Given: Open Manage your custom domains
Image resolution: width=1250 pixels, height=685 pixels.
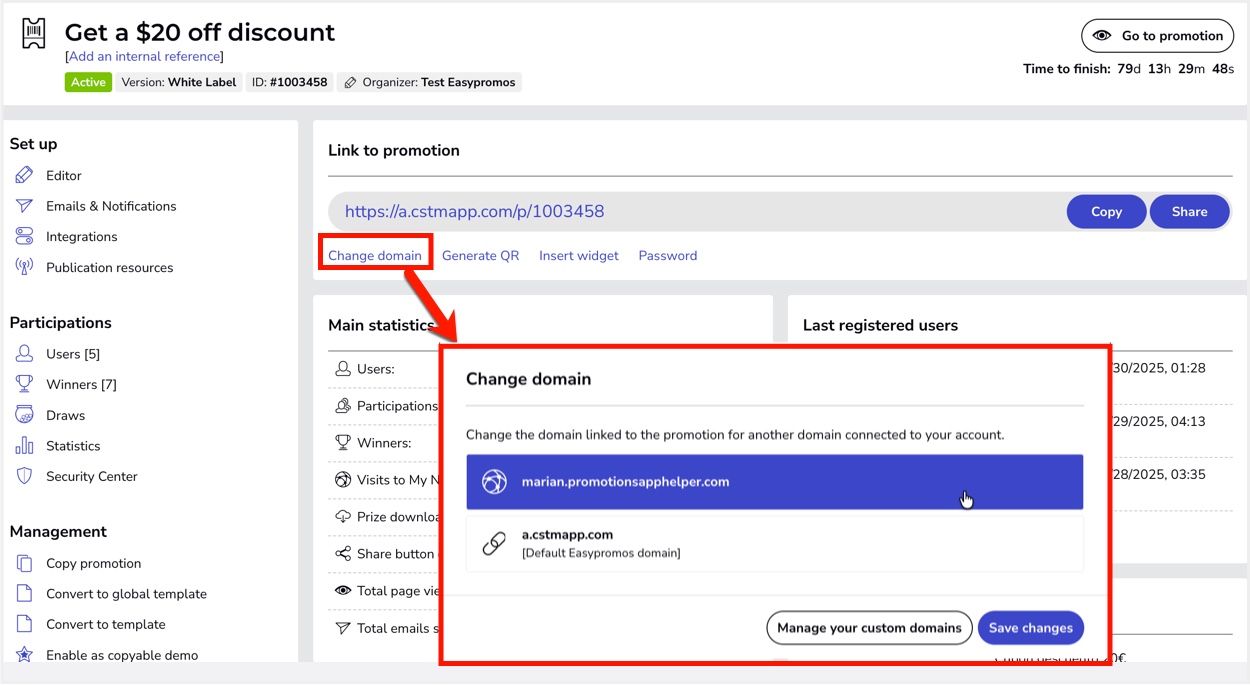Looking at the screenshot, I should pyautogui.click(x=868, y=628).
